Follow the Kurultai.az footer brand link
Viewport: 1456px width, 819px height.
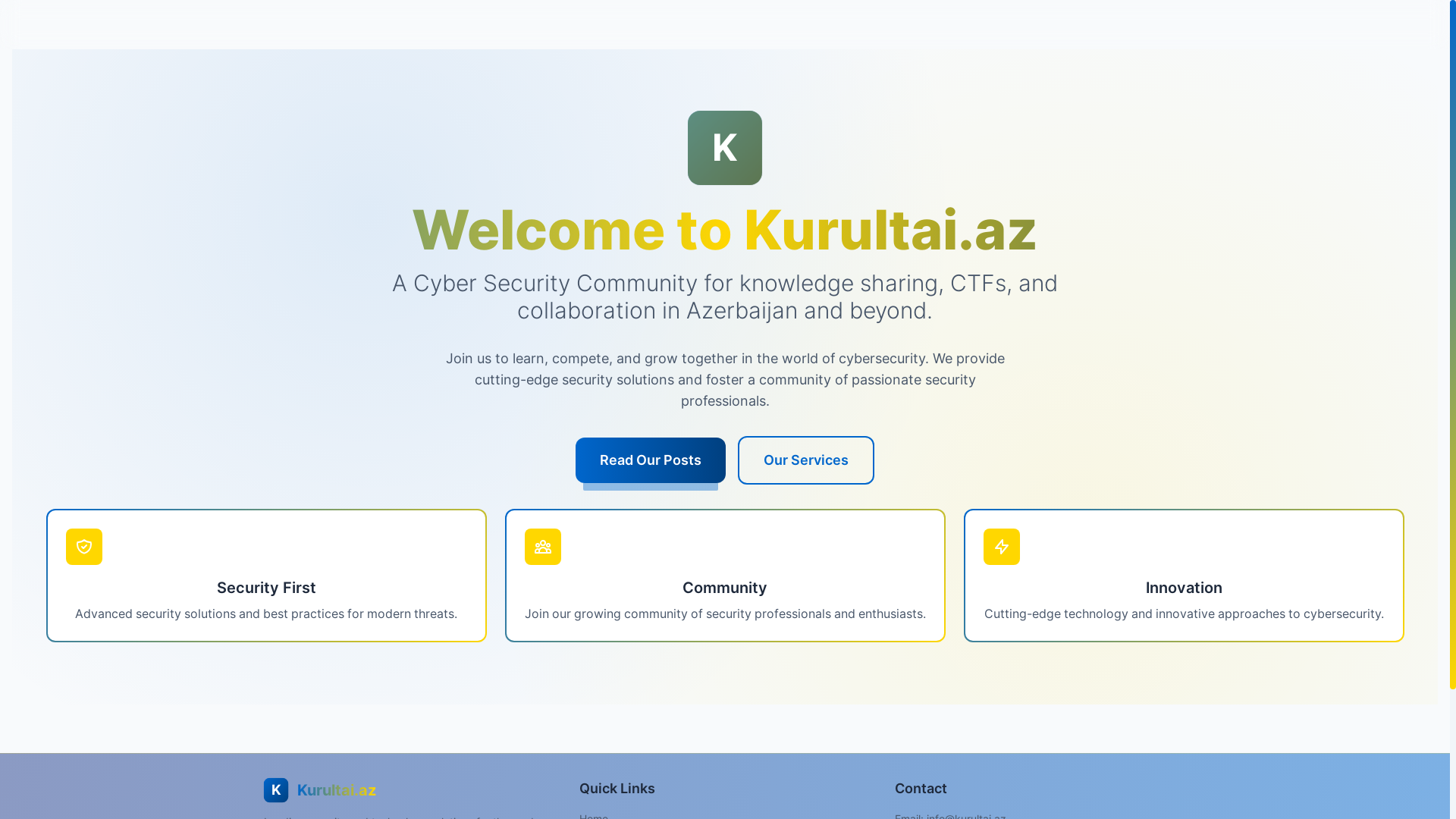pos(337,790)
